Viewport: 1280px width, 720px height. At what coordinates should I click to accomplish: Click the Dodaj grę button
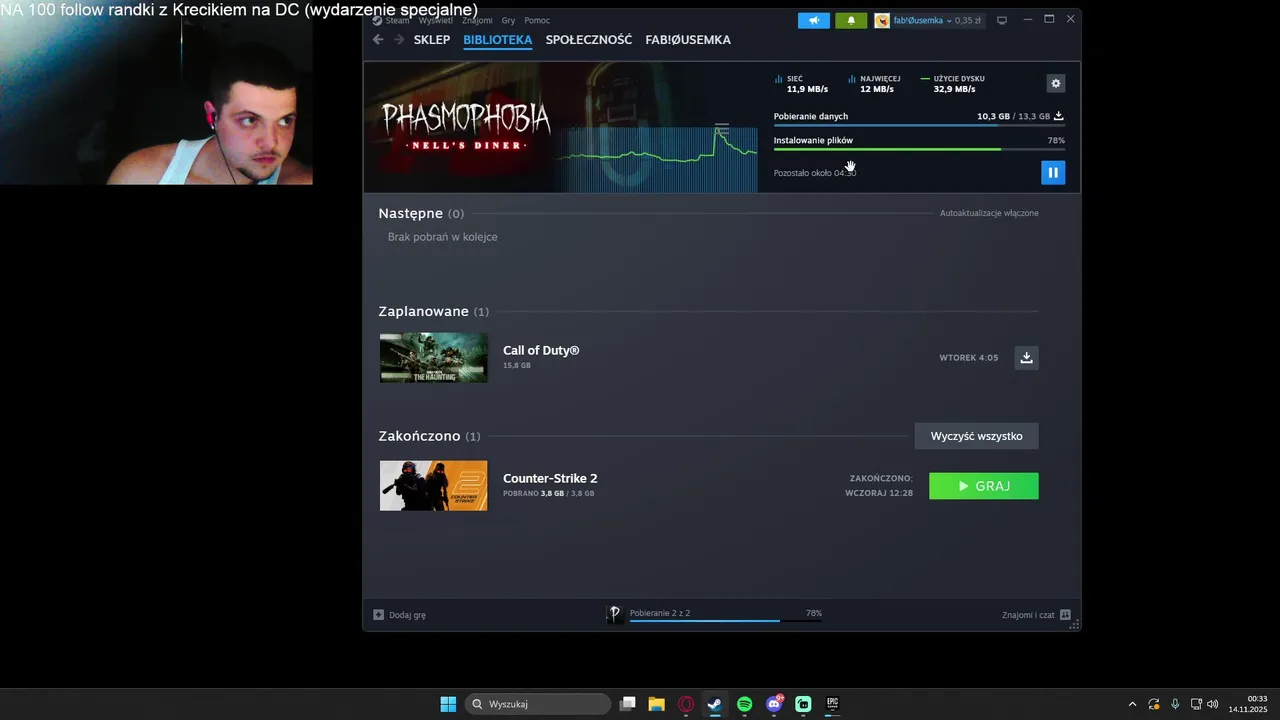click(x=400, y=615)
